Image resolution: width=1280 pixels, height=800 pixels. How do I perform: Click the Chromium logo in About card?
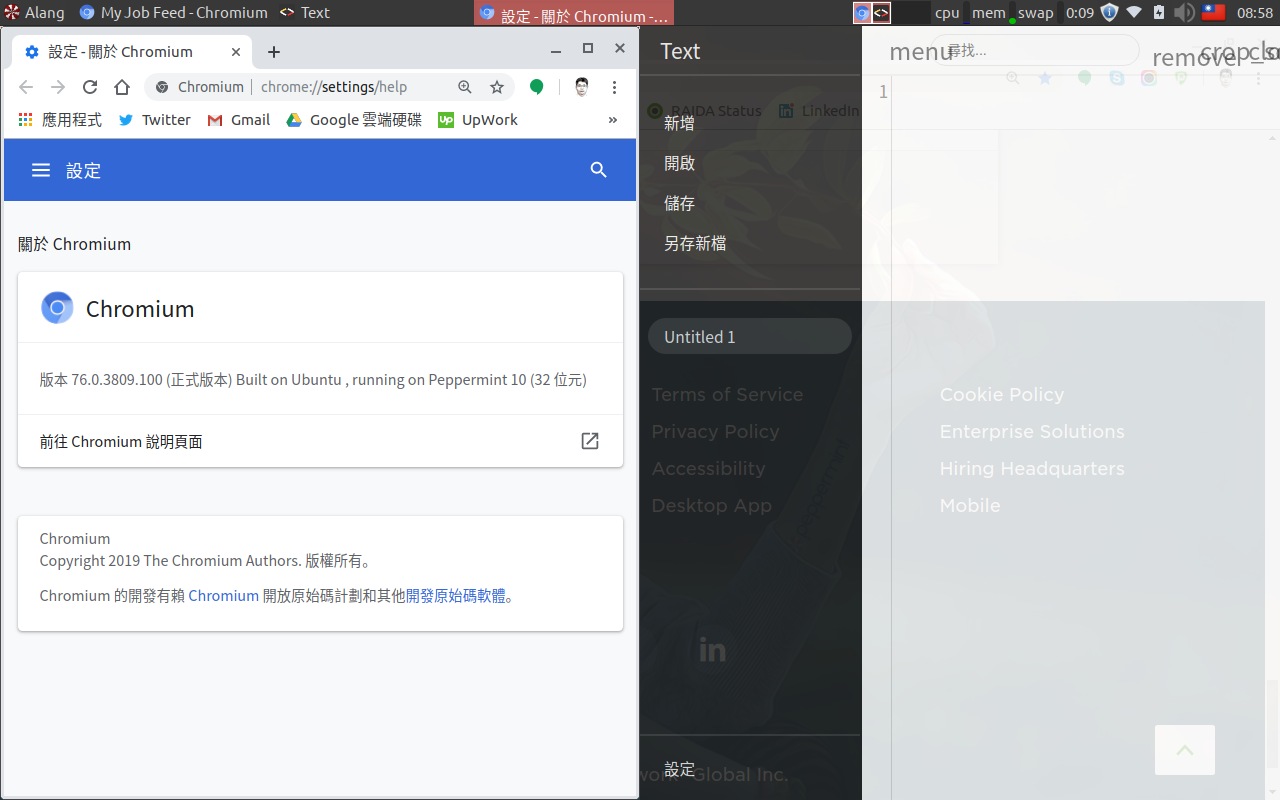click(x=57, y=308)
